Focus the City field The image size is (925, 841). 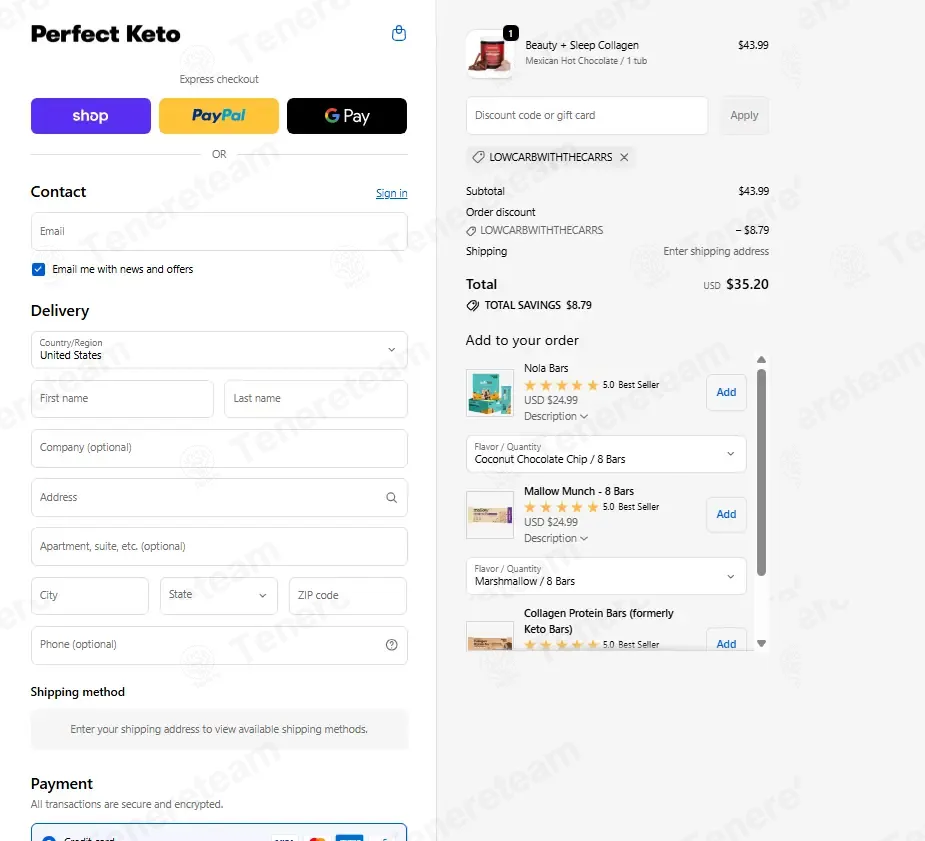[x=90, y=595]
